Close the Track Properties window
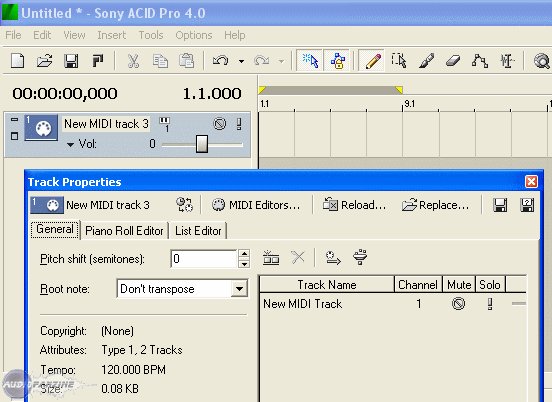 pyautogui.click(x=531, y=182)
